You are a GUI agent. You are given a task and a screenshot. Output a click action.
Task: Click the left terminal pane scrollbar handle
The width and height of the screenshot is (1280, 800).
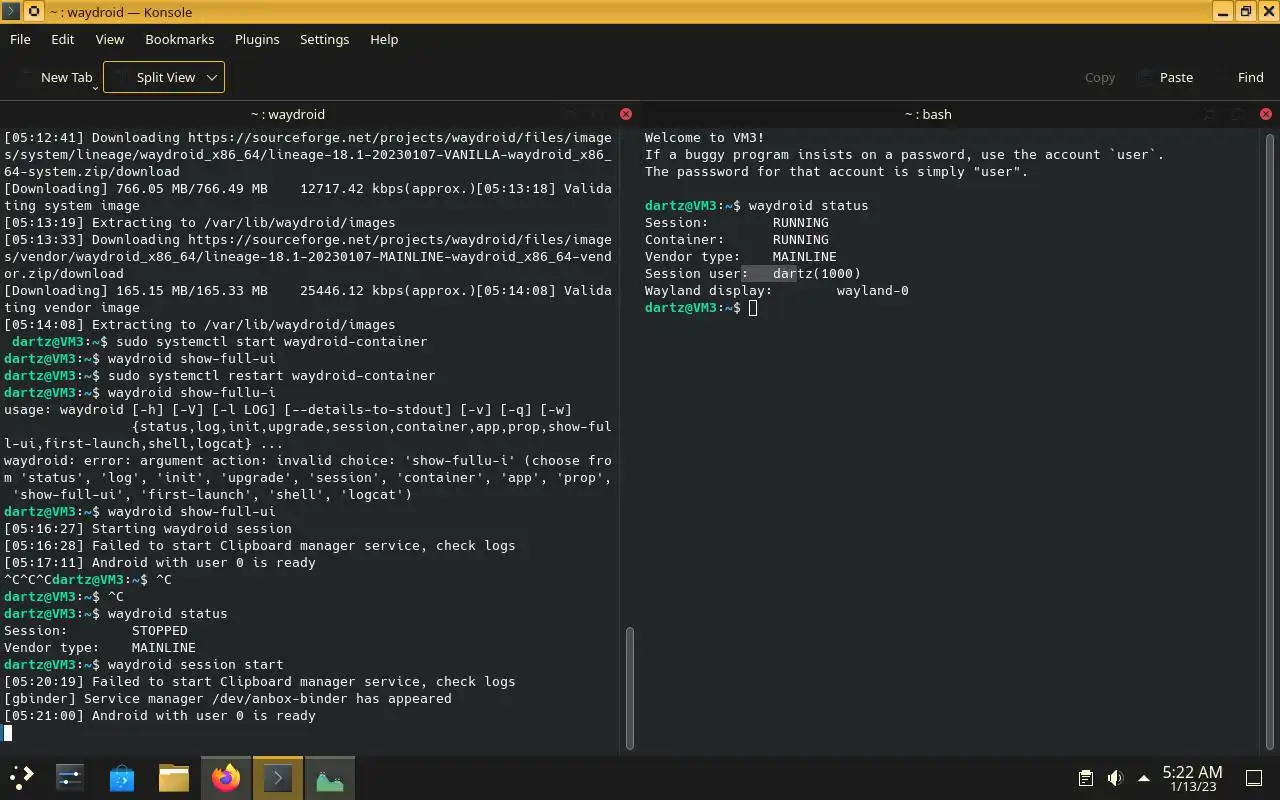point(630,688)
